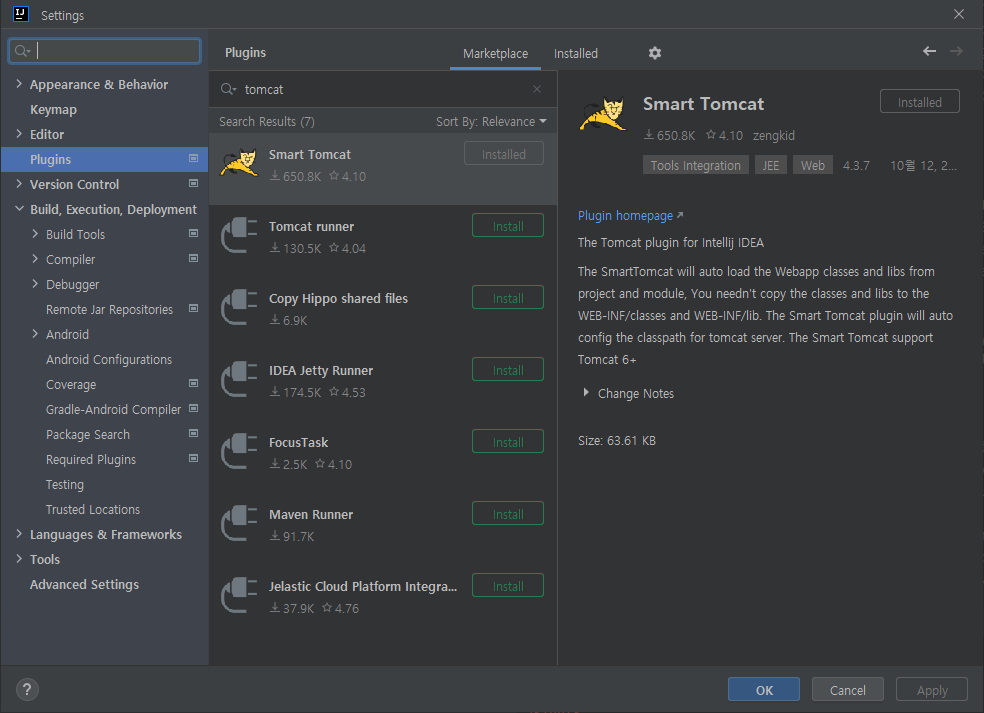Collapse Build, Execution, Deployment node
984x713 pixels.
(19, 208)
